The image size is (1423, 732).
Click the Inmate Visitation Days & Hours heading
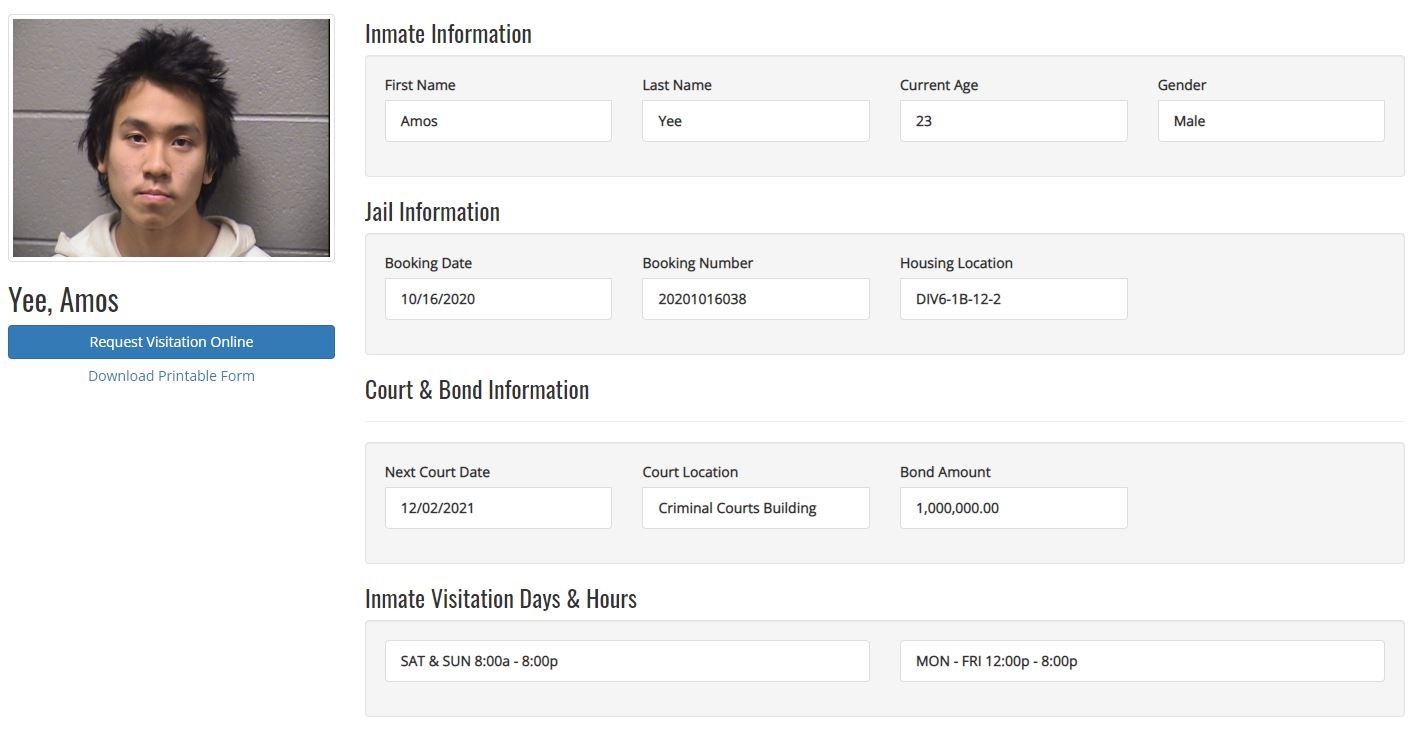[500, 599]
